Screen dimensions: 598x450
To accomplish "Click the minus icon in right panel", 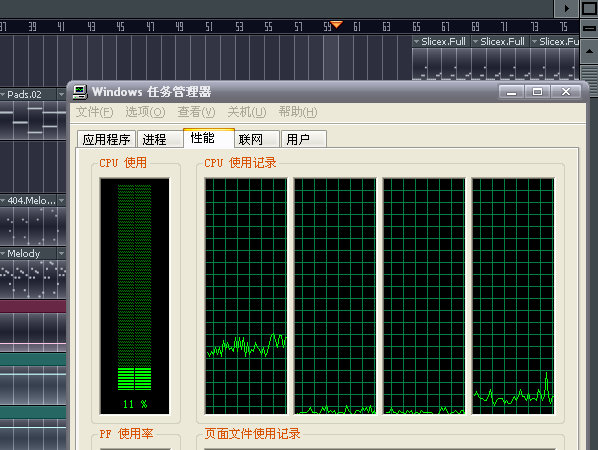I will [x=589, y=28].
